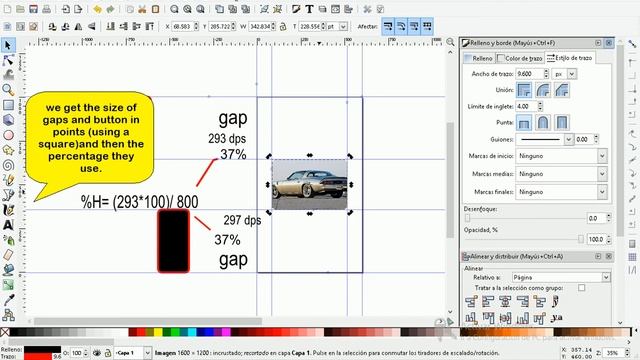Image resolution: width=640 pixels, height=360 pixels.
Task: Click the Cut scissors icon
Action: coord(142,9)
